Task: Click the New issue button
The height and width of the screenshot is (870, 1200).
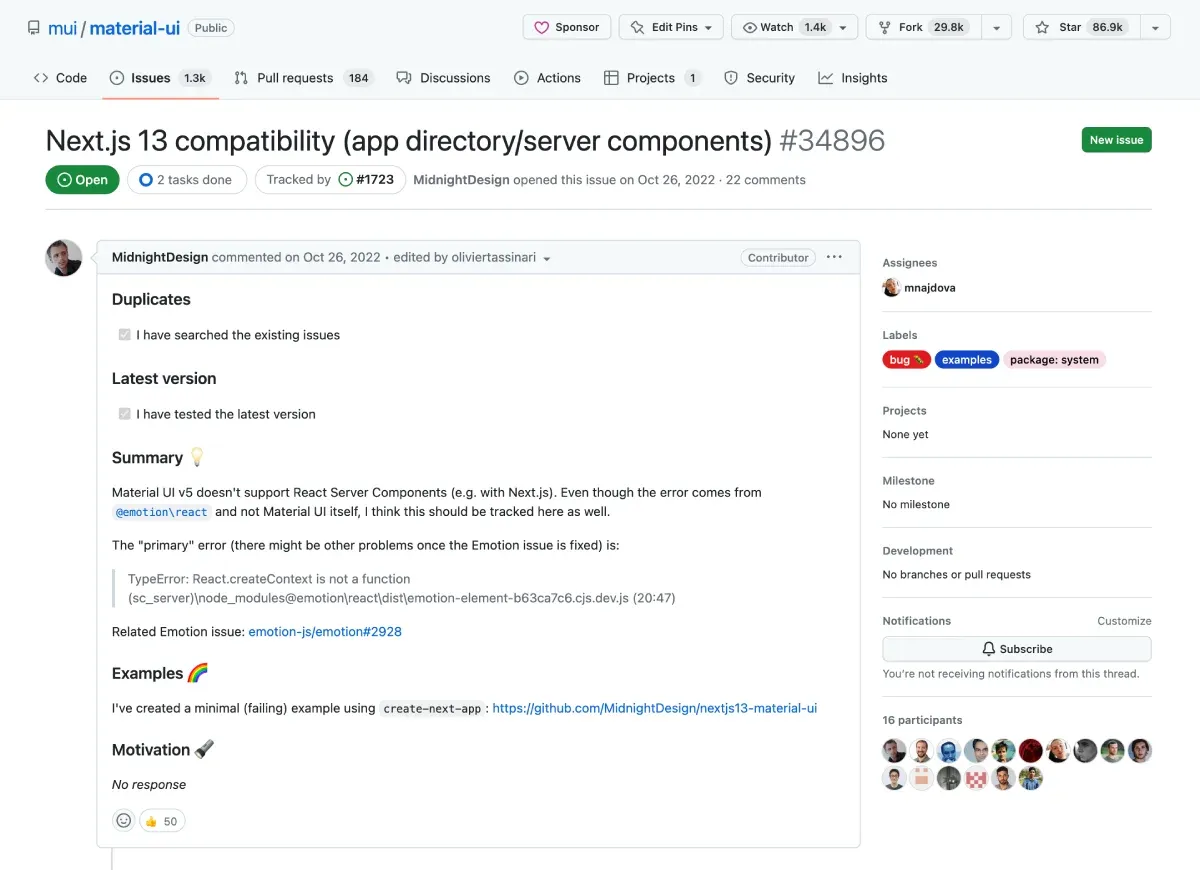Action: point(1116,139)
